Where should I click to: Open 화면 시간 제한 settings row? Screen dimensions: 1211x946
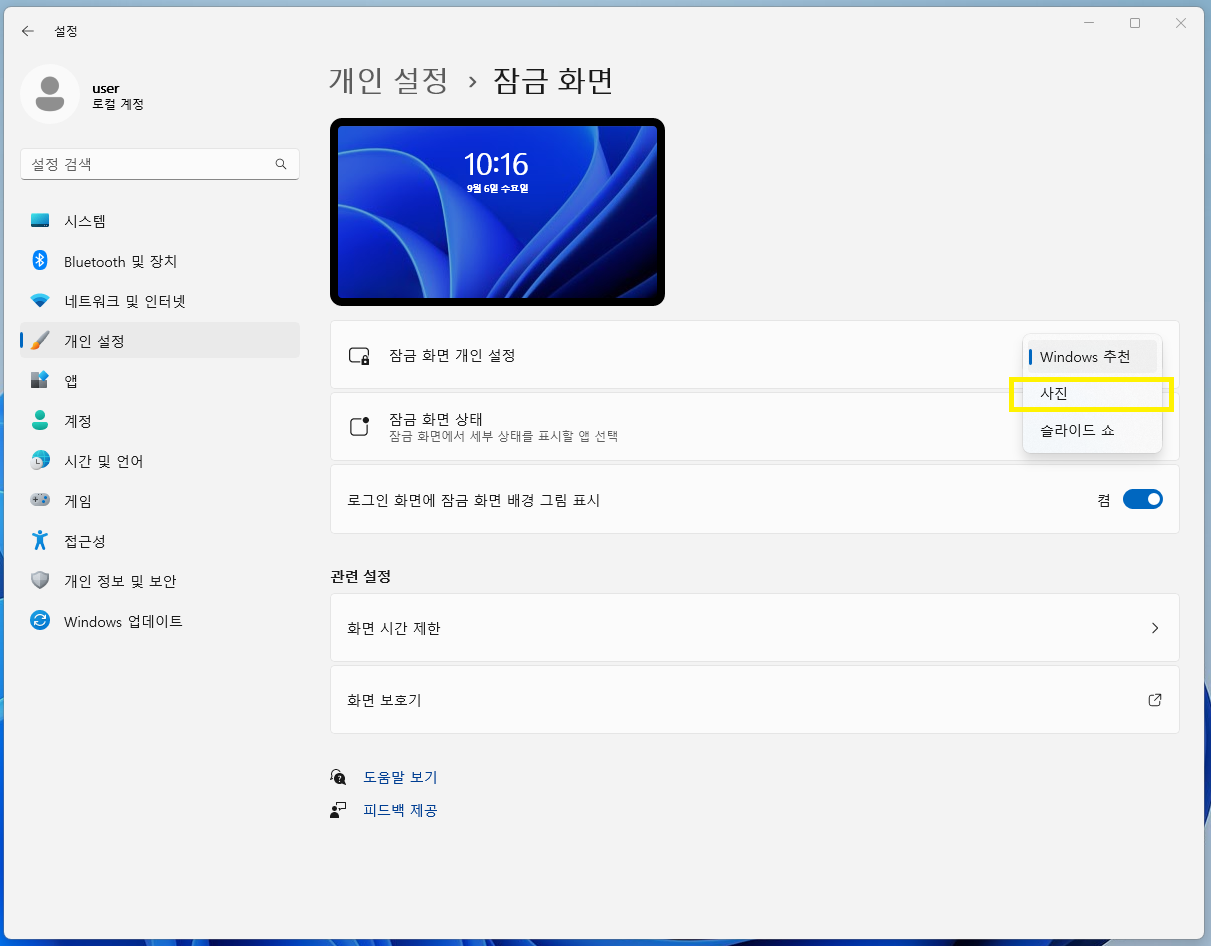(x=755, y=628)
